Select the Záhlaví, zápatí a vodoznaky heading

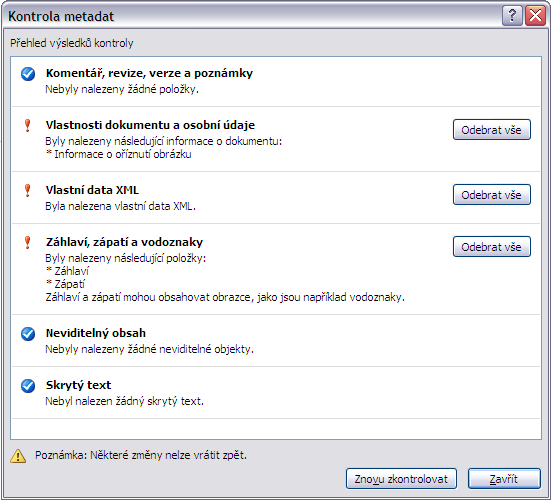[124, 242]
